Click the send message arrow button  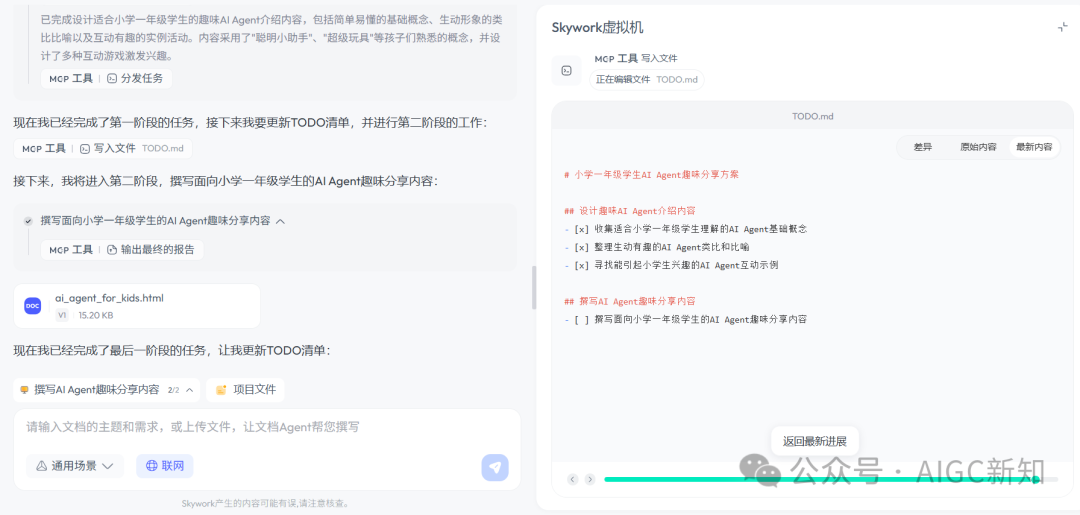[495, 467]
